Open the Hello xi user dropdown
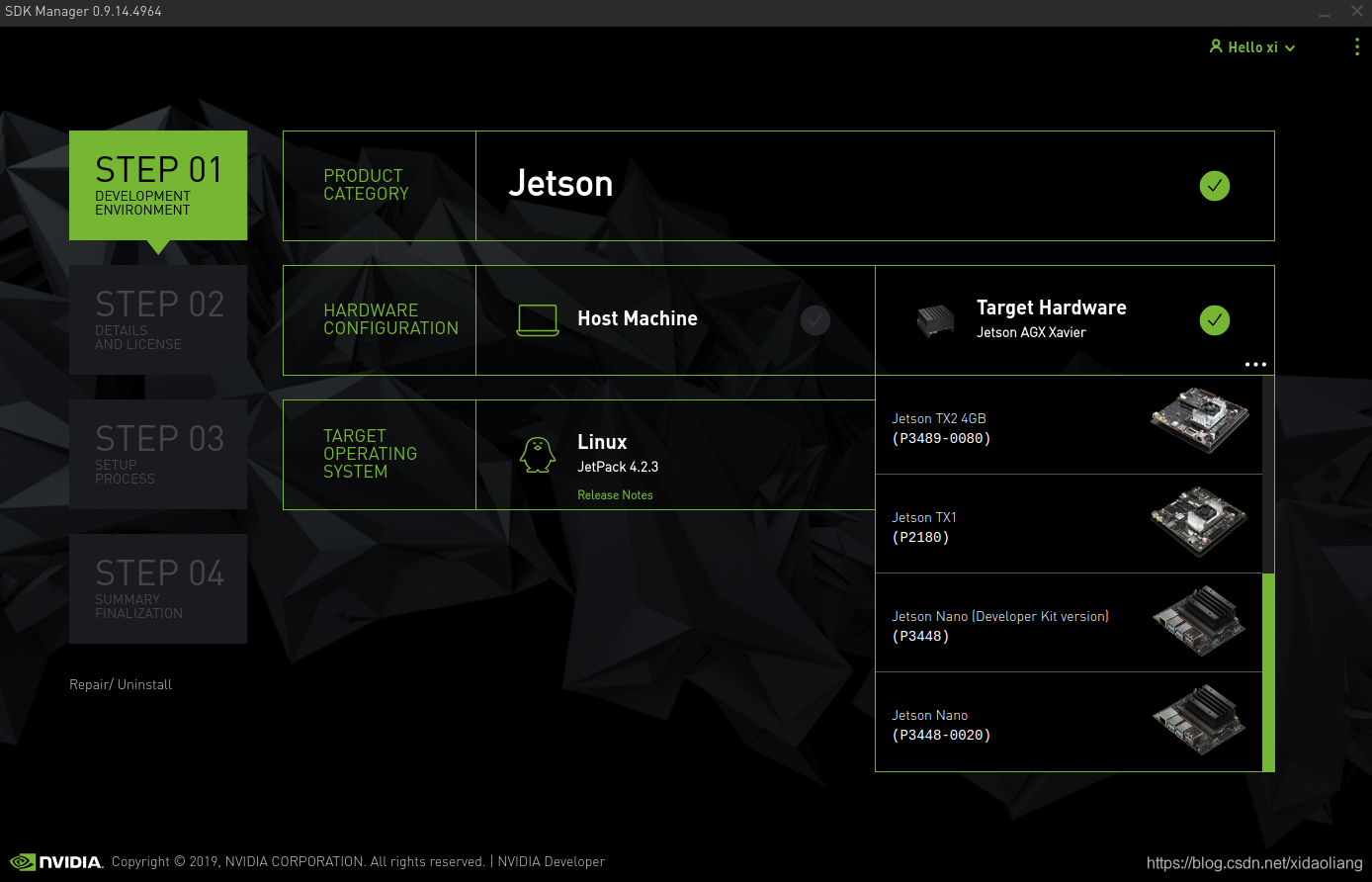 coord(1252,47)
